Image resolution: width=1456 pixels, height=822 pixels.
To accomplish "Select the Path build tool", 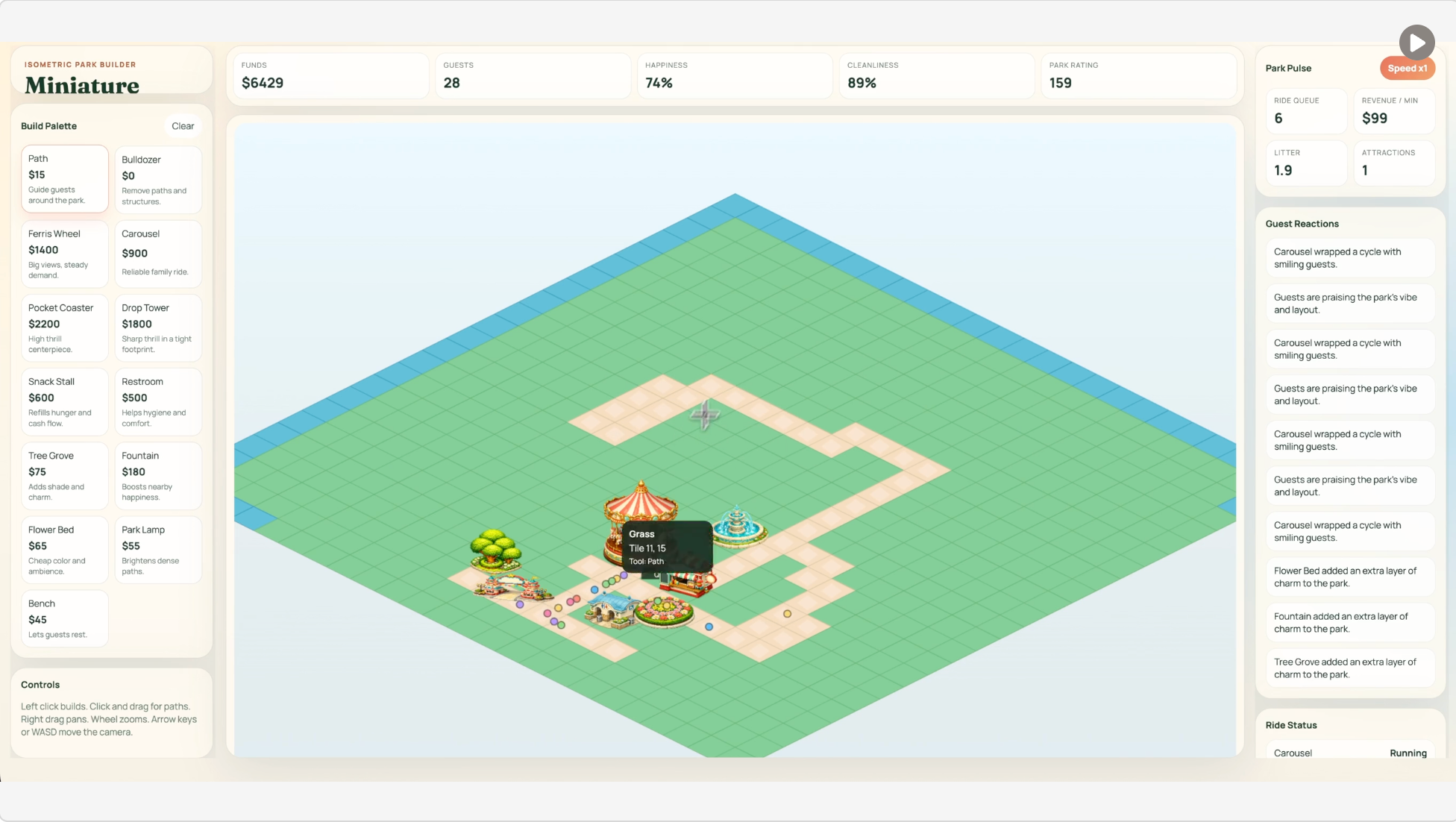I will pos(64,179).
